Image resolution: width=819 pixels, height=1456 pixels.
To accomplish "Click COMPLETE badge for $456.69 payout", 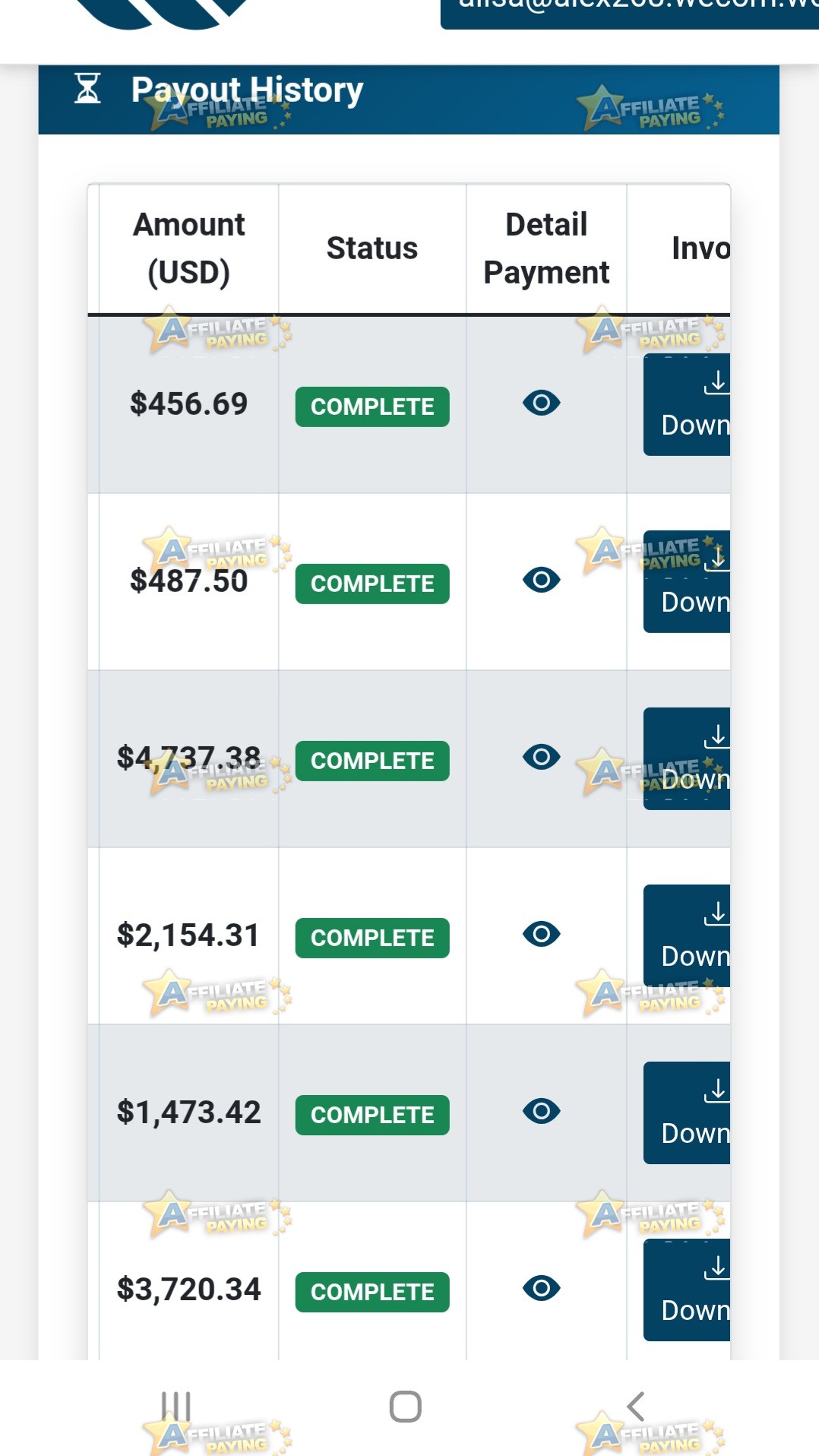I will click(x=372, y=407).
